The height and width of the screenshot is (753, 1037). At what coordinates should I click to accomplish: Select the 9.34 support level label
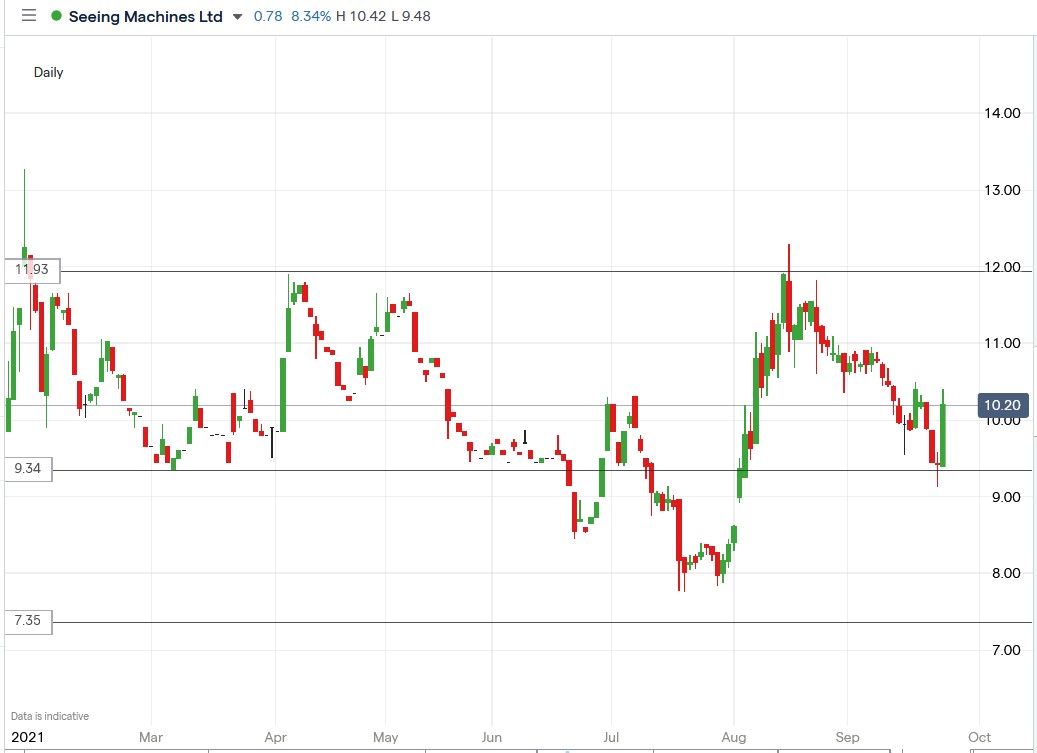click(x=29, y=469)
